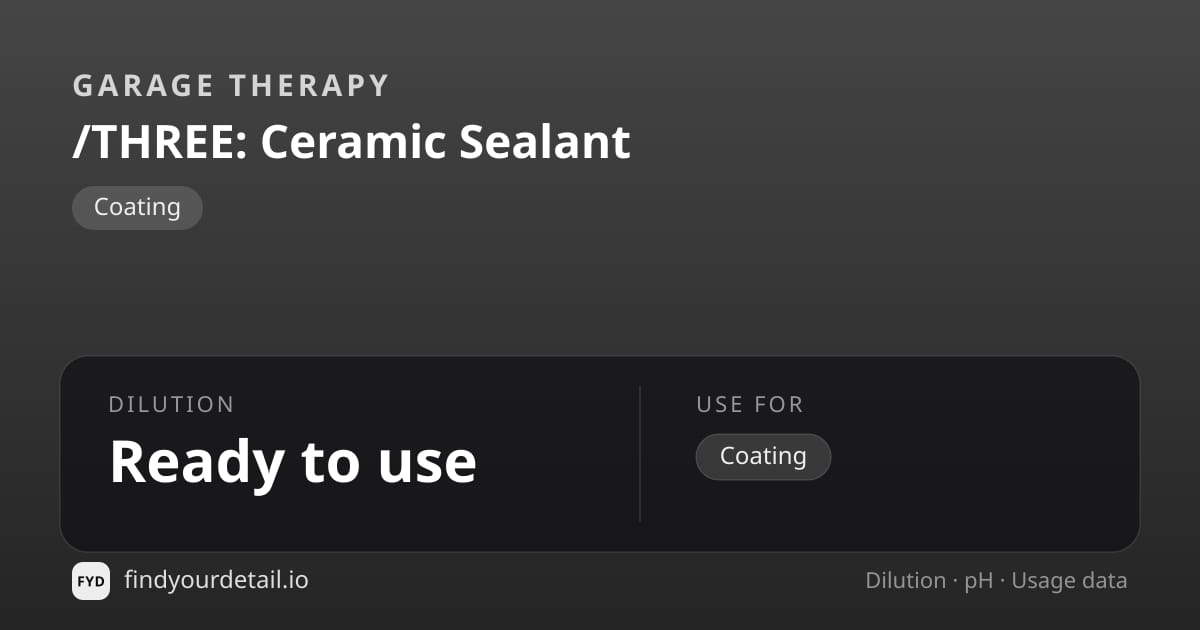Select the Coating tag below the title

[x=137, y=208]
